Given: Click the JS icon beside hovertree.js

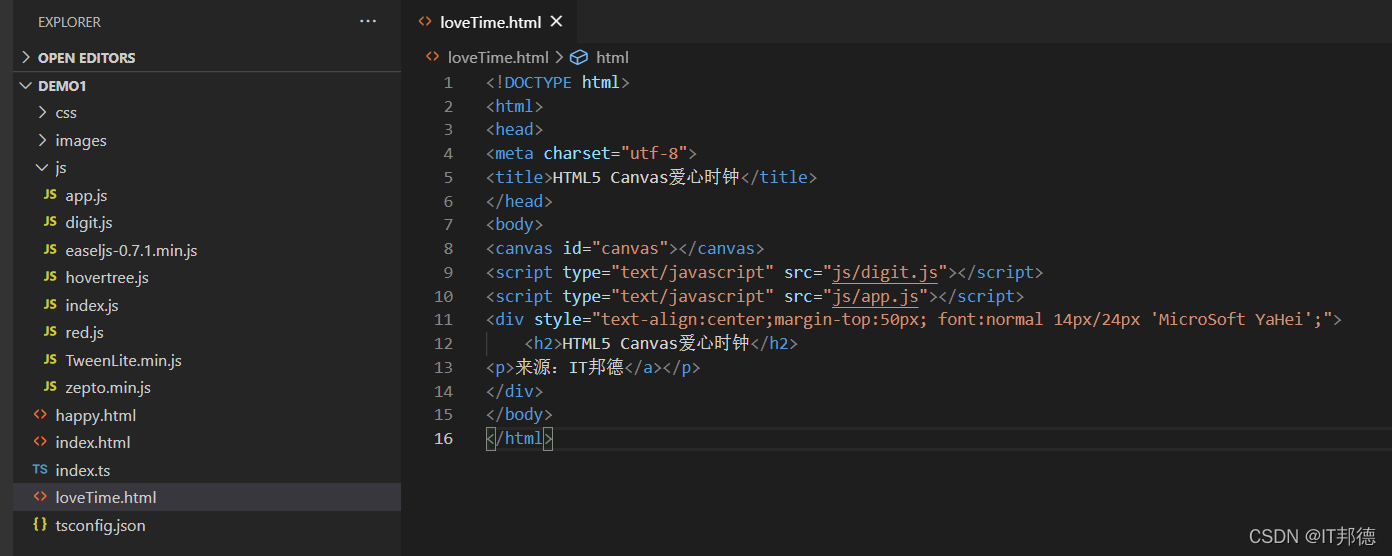Looking at the screenshot, I should (x=50, y=277).
